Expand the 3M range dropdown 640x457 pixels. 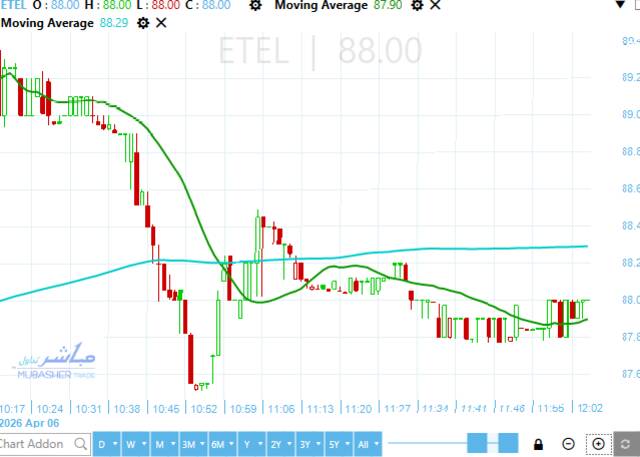click(x=191, y=444)
